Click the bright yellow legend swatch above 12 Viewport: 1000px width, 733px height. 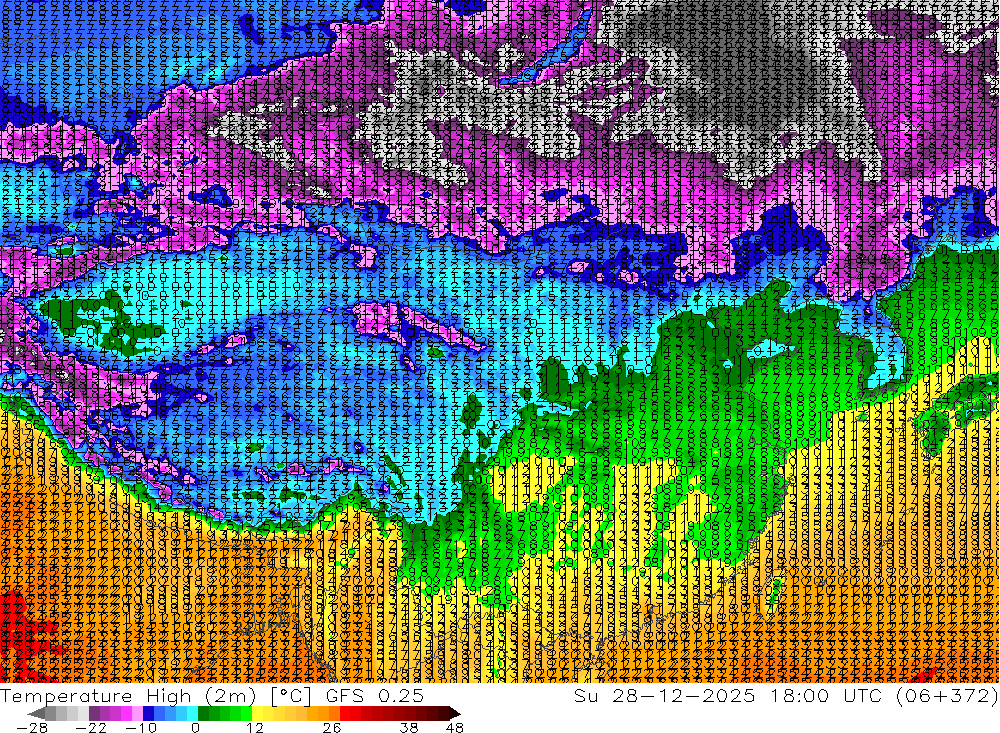258,713
